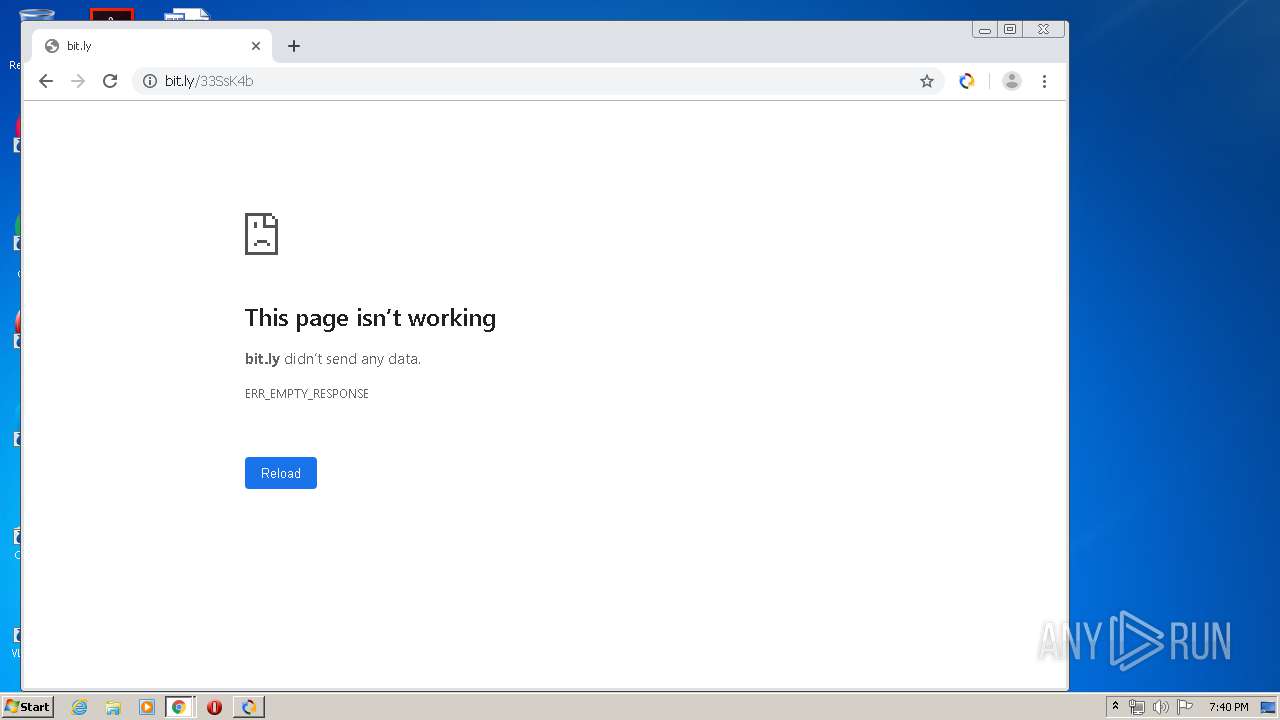Screen dimensions: 1280x720
Task: Go back to the previous page
Action: [46, 81]
